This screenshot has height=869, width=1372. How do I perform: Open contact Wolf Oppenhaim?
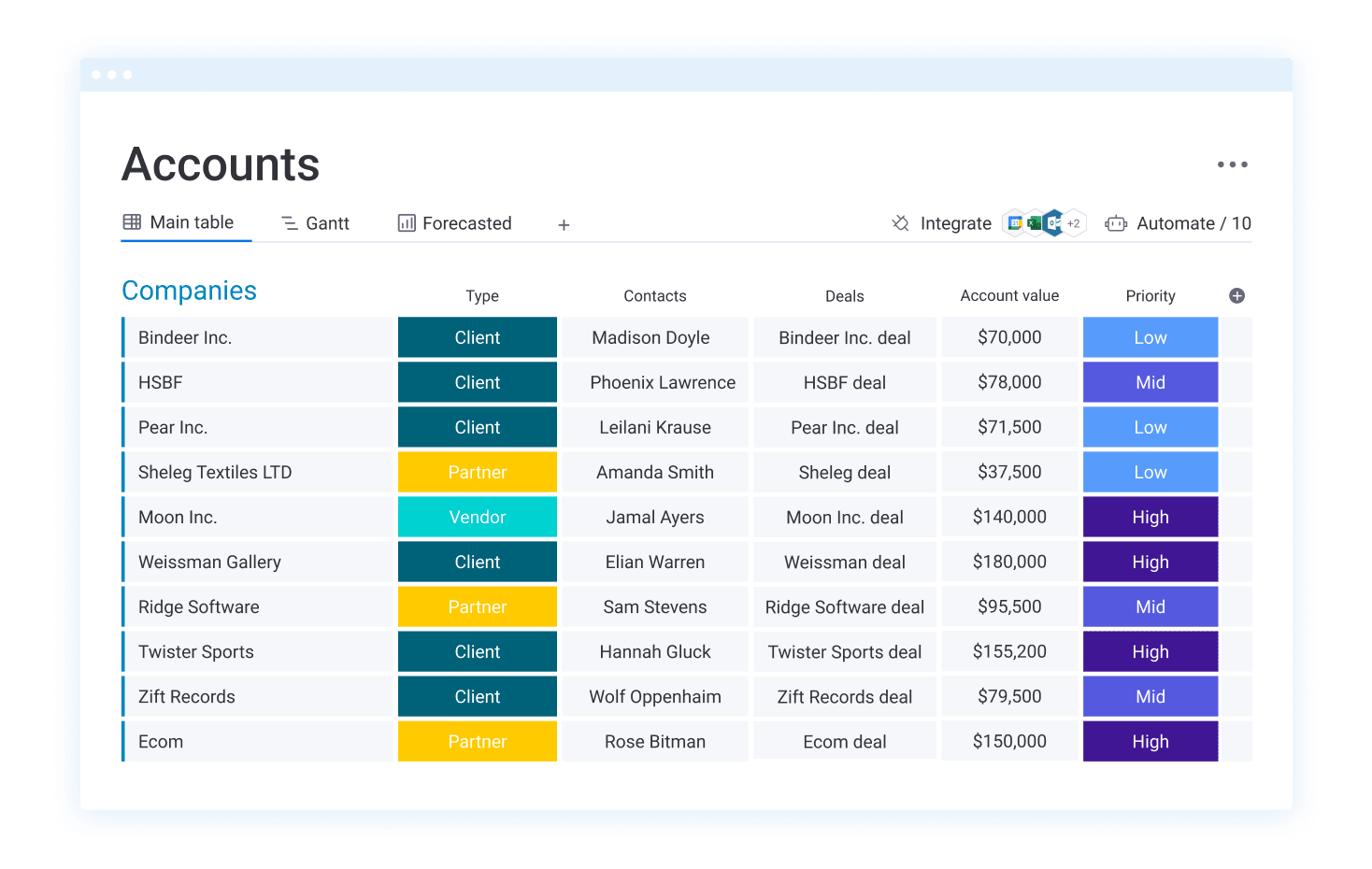click(x=655, y=697)
